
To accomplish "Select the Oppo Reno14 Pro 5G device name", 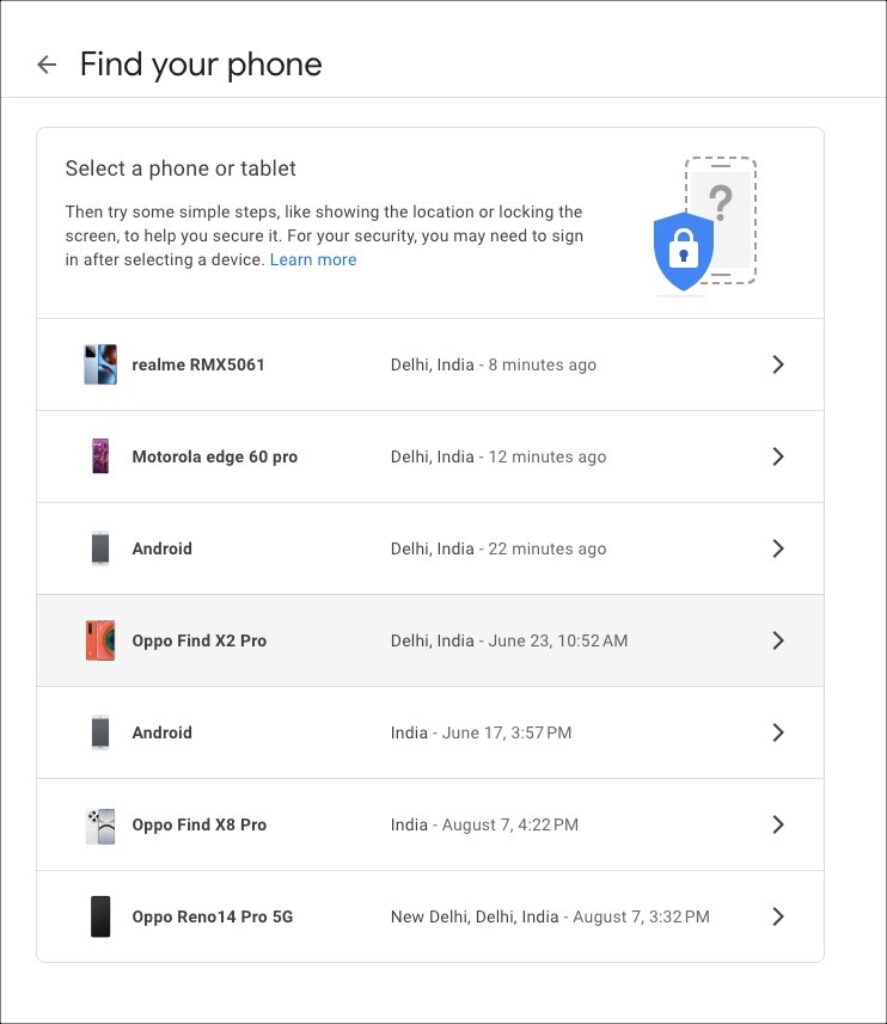I will [x=212, y=917].
